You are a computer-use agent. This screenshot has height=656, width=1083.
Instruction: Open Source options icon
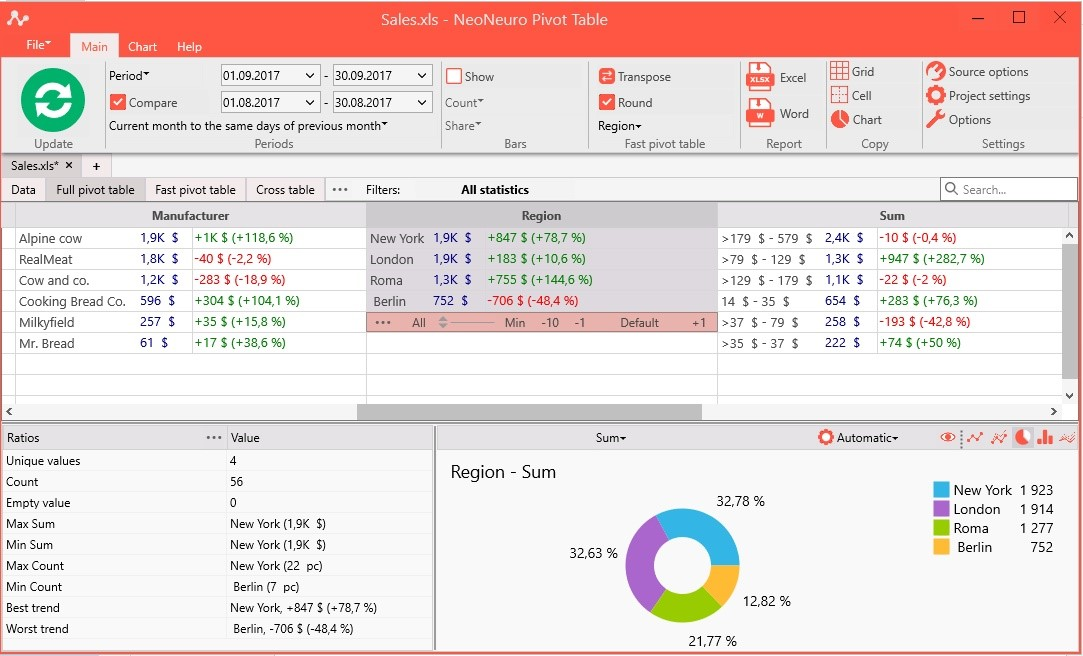click(935, 71)
